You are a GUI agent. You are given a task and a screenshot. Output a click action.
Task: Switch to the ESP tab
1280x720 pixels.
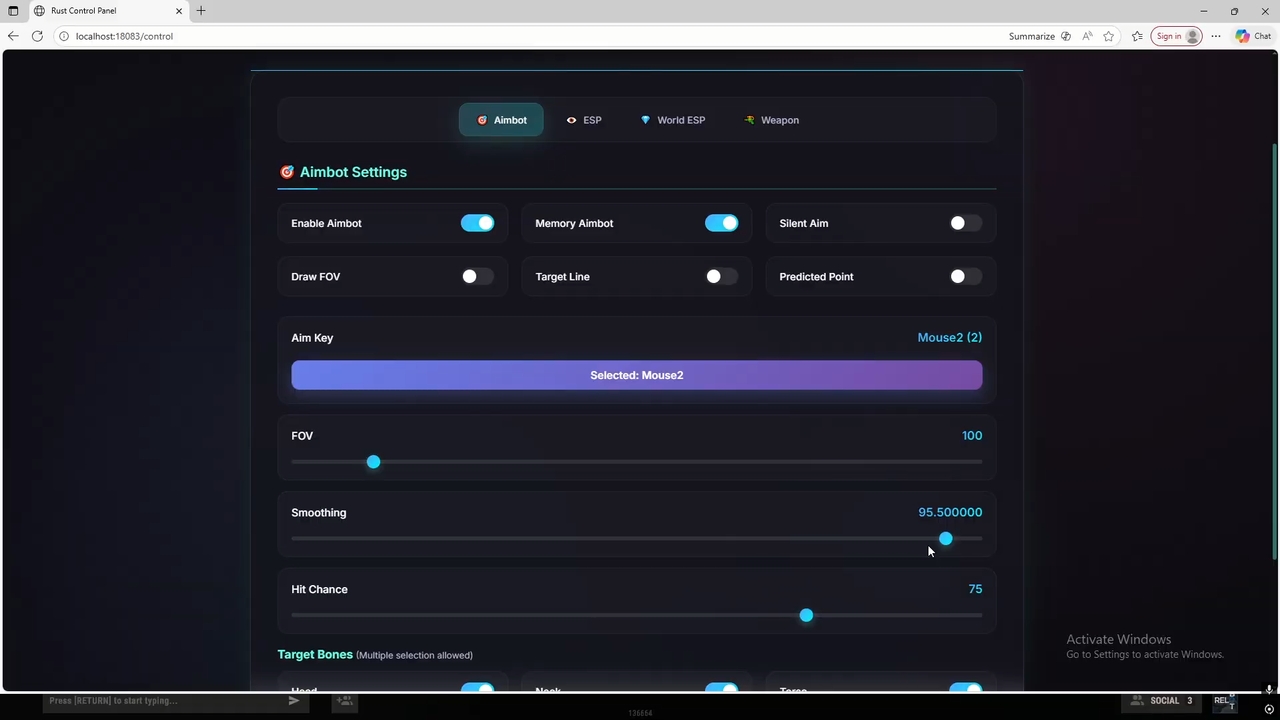[x=584, y=120]
